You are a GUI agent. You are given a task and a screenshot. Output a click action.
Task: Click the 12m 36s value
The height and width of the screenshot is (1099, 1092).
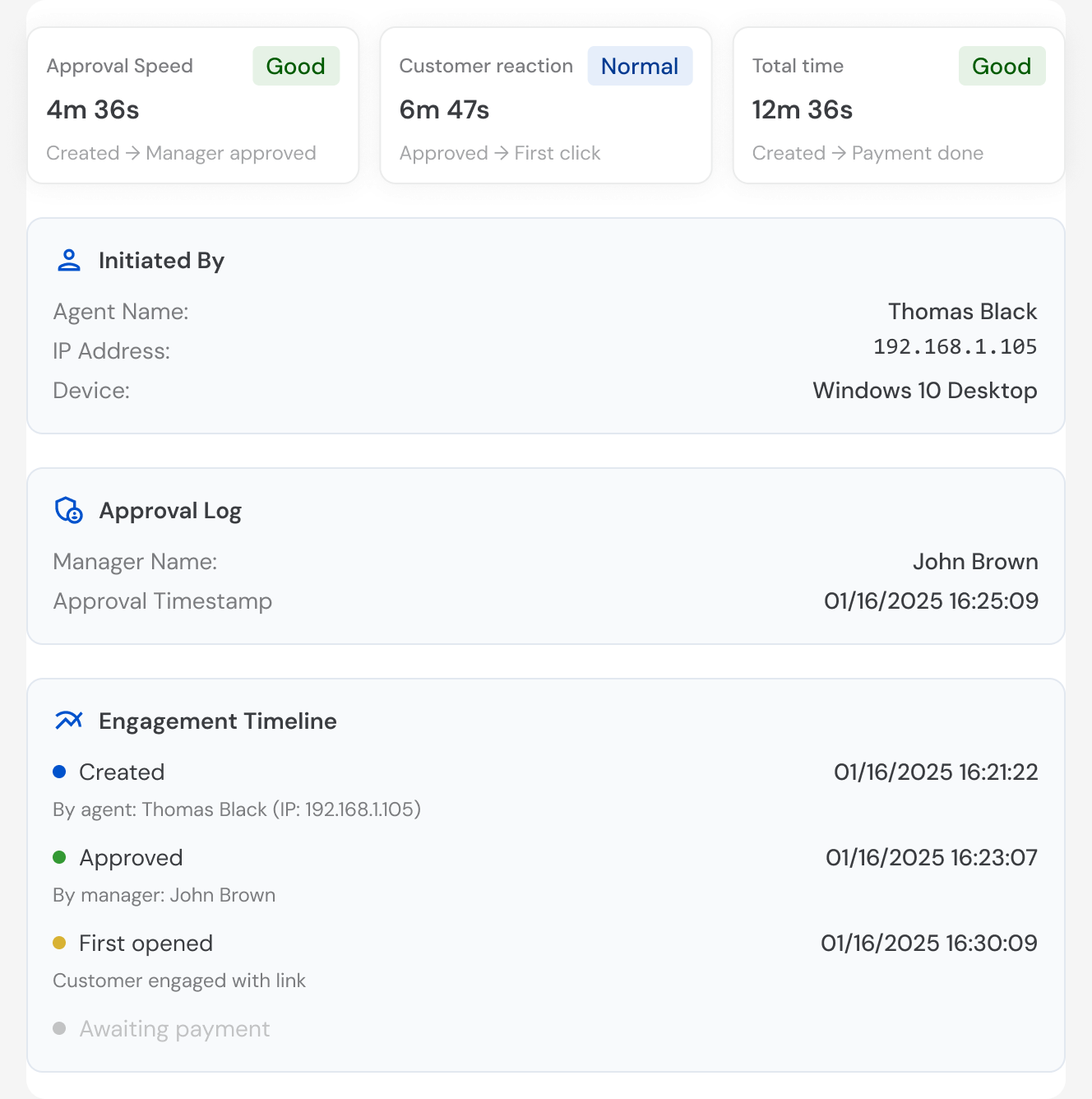(802, 109)
